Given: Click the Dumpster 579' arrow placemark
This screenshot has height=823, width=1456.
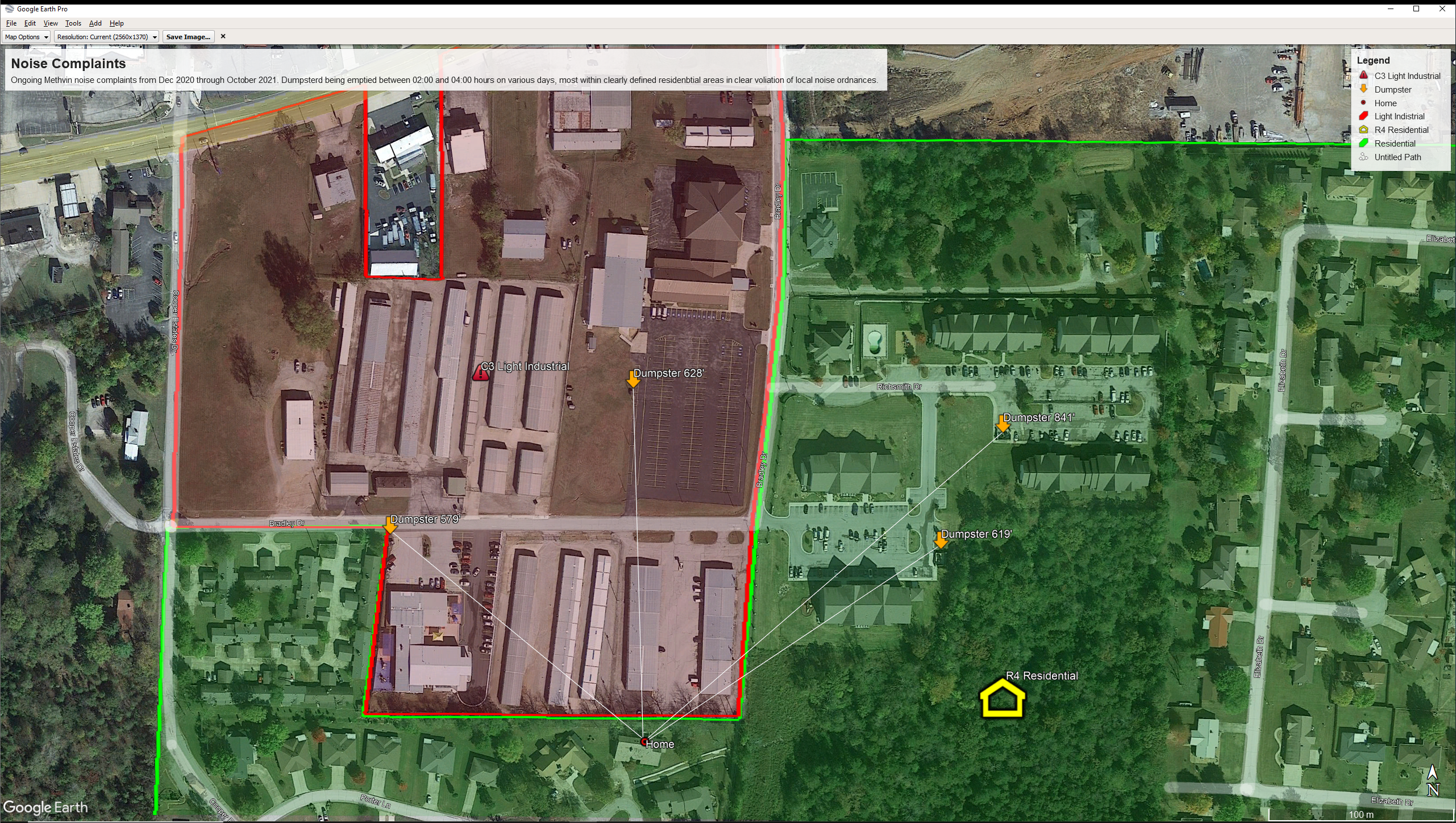Looking at the screenshot, I should tap(390, 525).
